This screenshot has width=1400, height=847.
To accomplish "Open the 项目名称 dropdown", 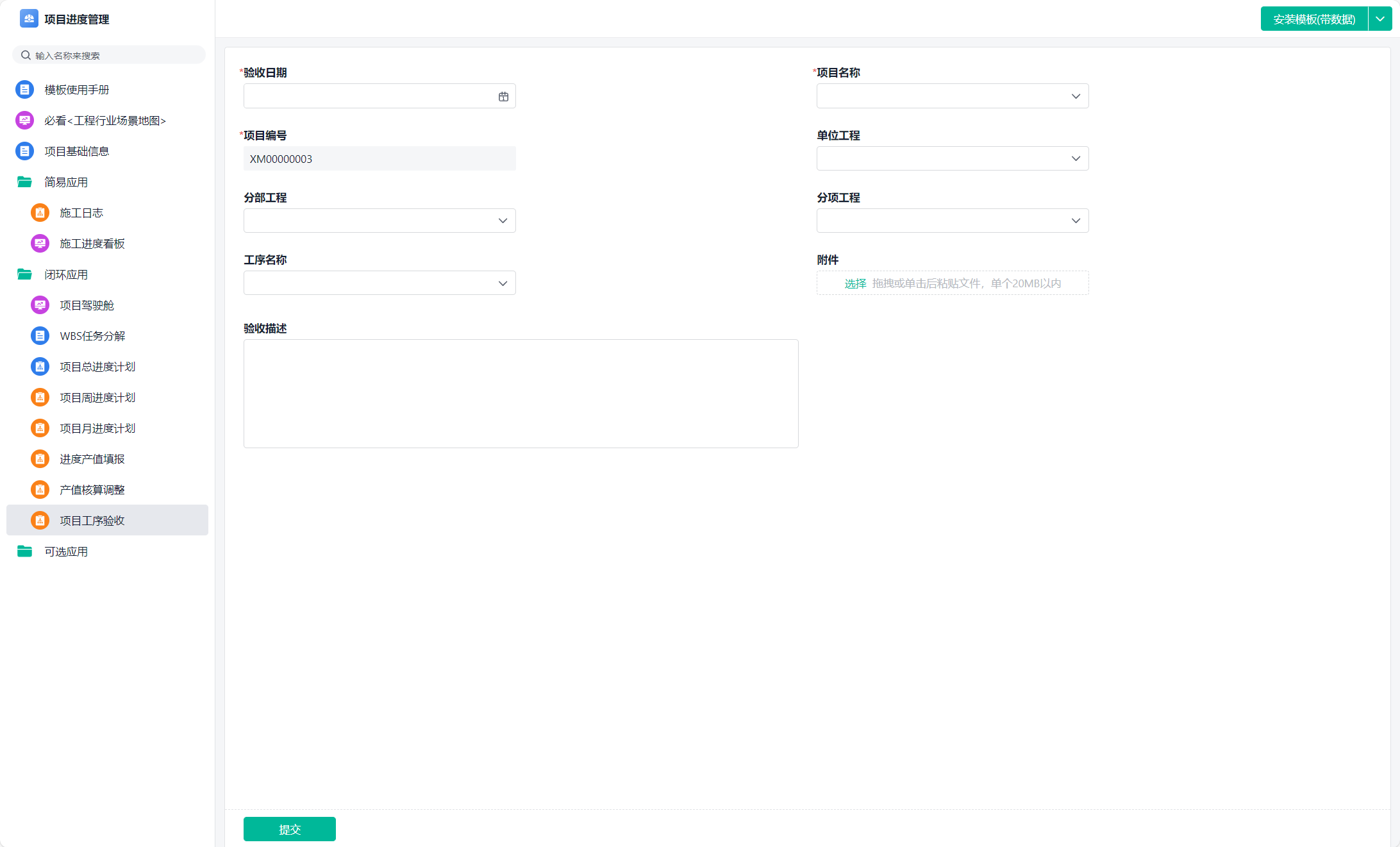I will coord(952,96).
